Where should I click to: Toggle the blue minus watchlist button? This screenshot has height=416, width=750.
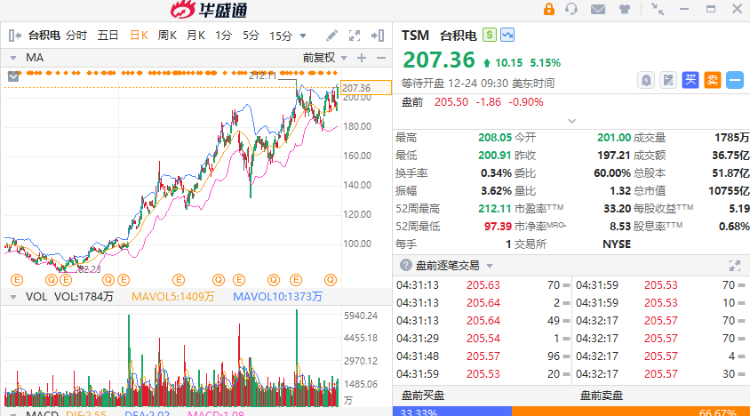[735, 80]
